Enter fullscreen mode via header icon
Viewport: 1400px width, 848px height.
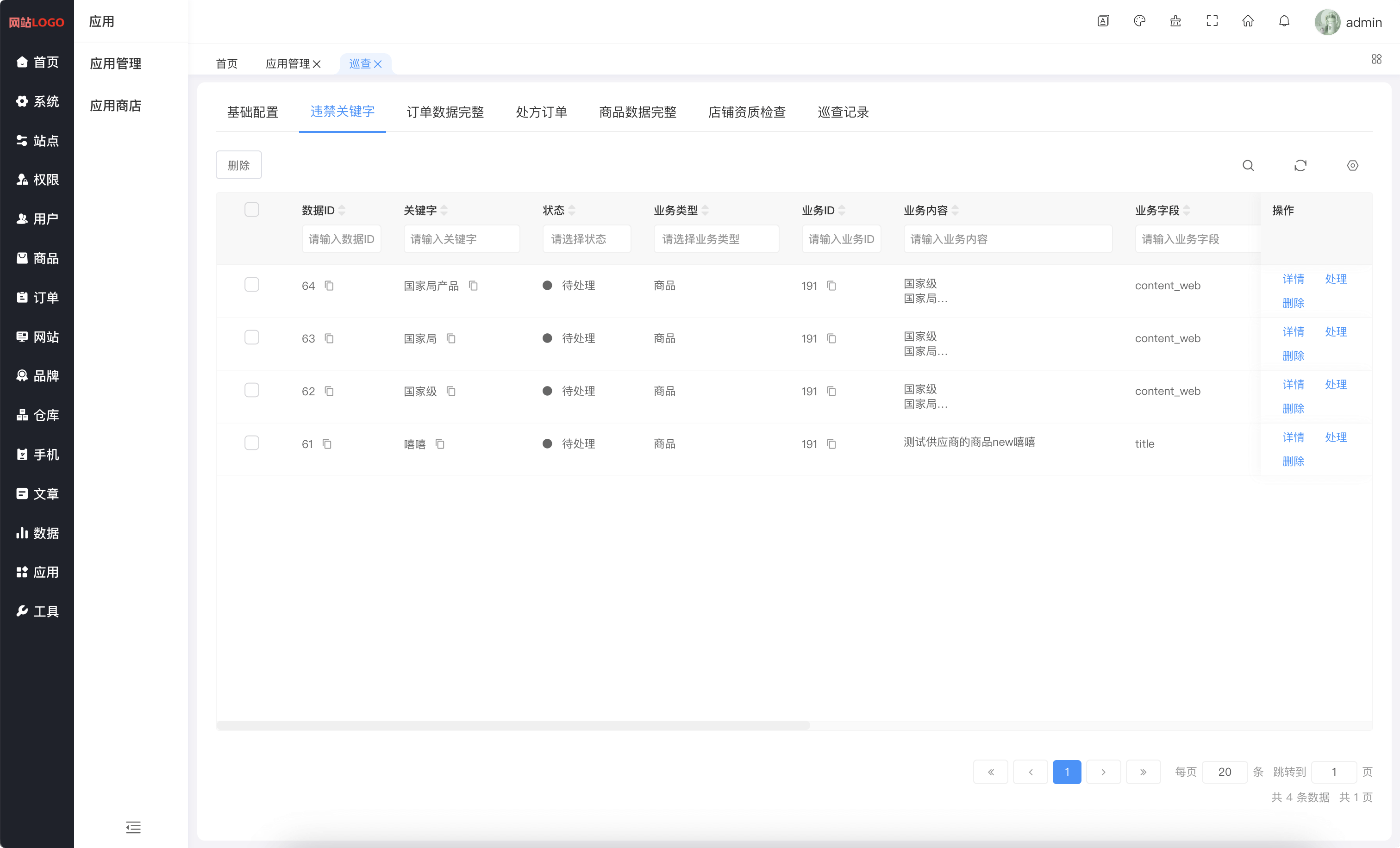pyautogui.click(x=1212, y=22)
